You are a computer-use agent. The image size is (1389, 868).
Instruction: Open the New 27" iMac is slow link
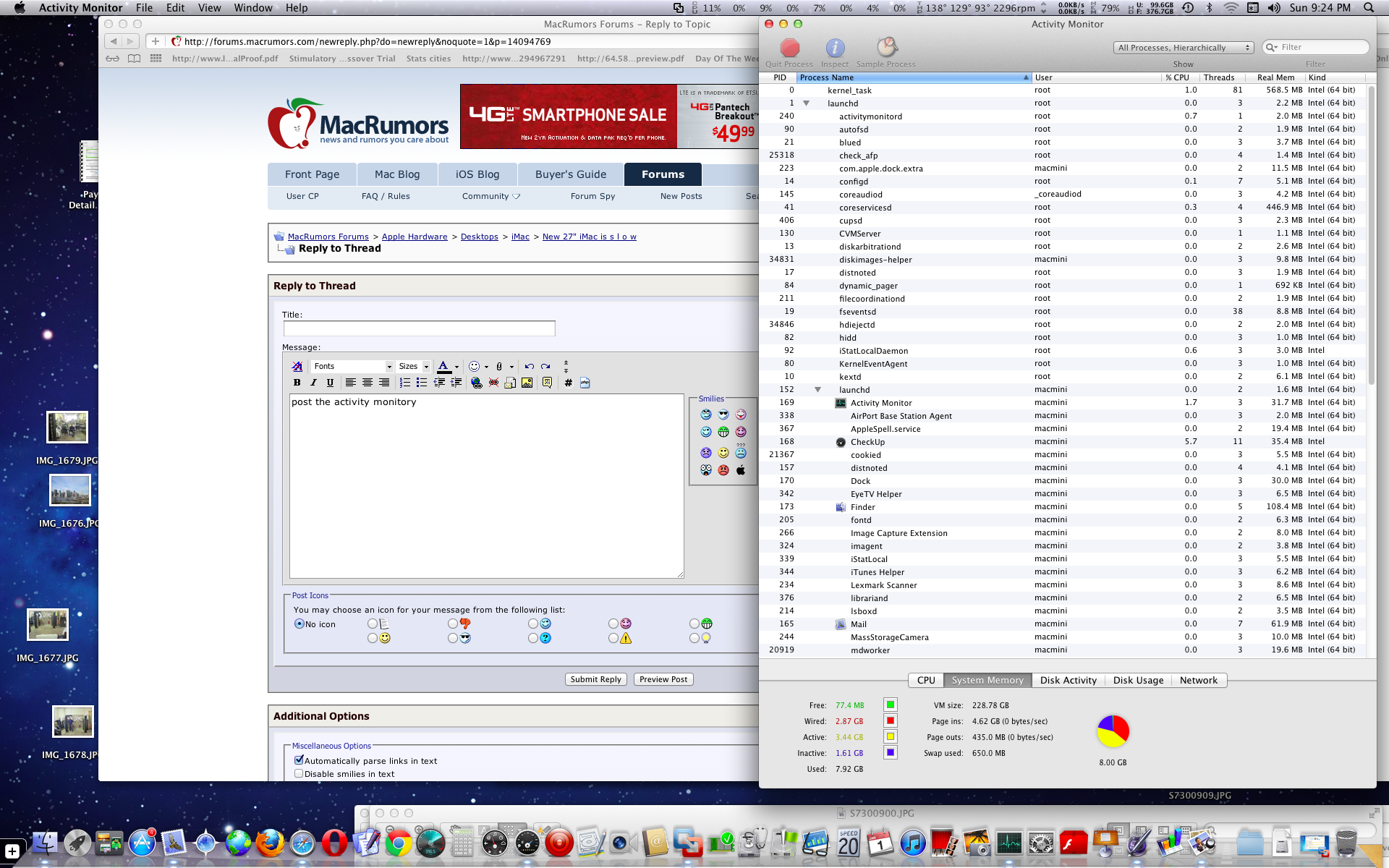(x=590, y=237)
